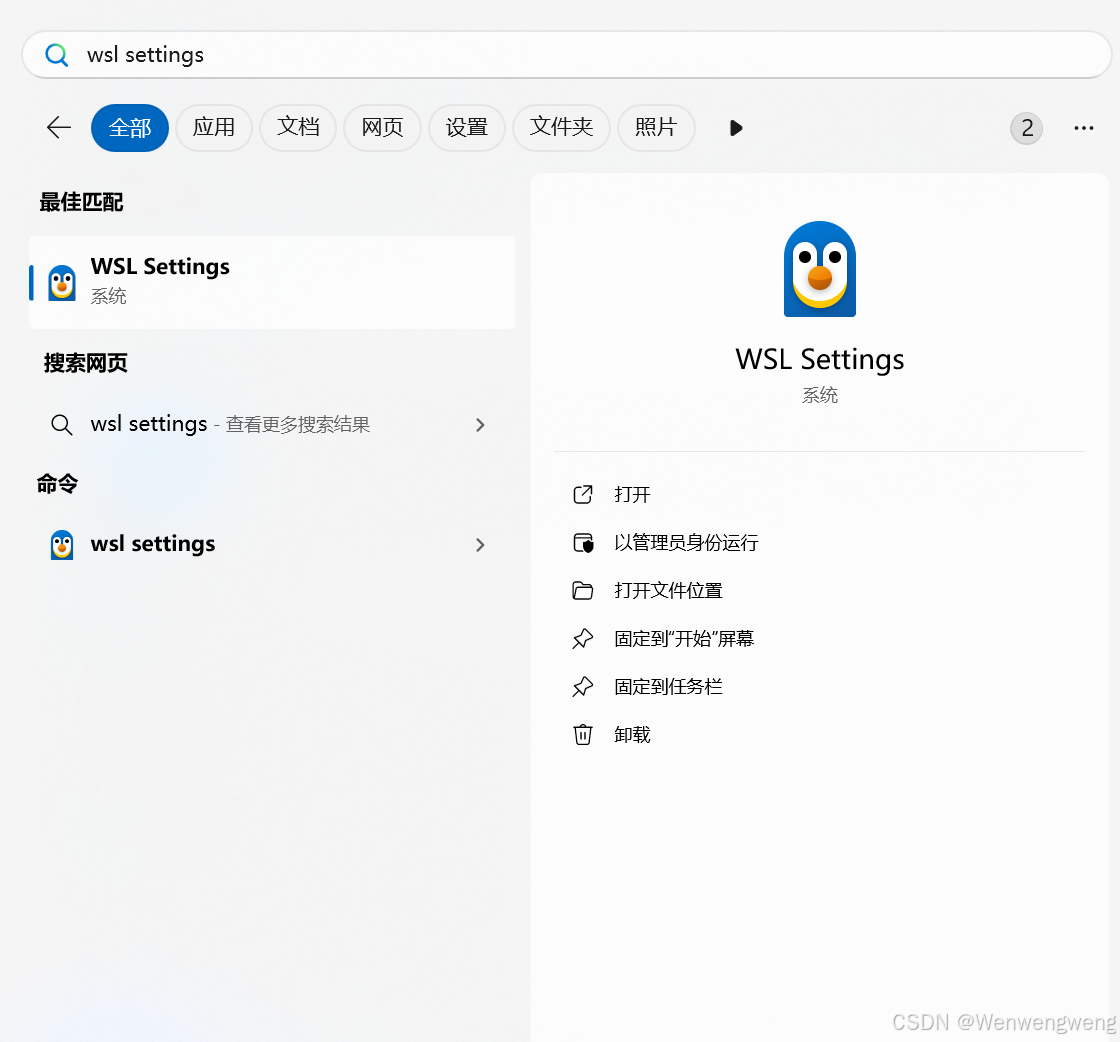Click the trash icon next to 卸载
The image size is (1120, 1042).
click(583, 734)
